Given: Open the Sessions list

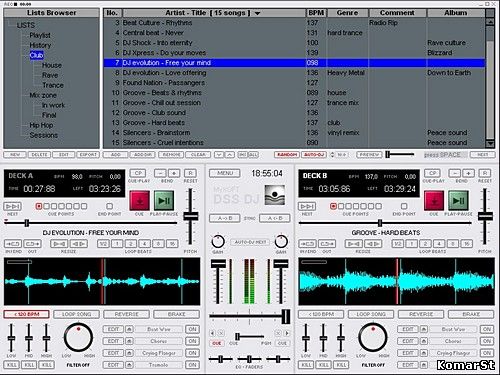Looking at the screenshot, I should pyautogui.click(x=44, y=135).
